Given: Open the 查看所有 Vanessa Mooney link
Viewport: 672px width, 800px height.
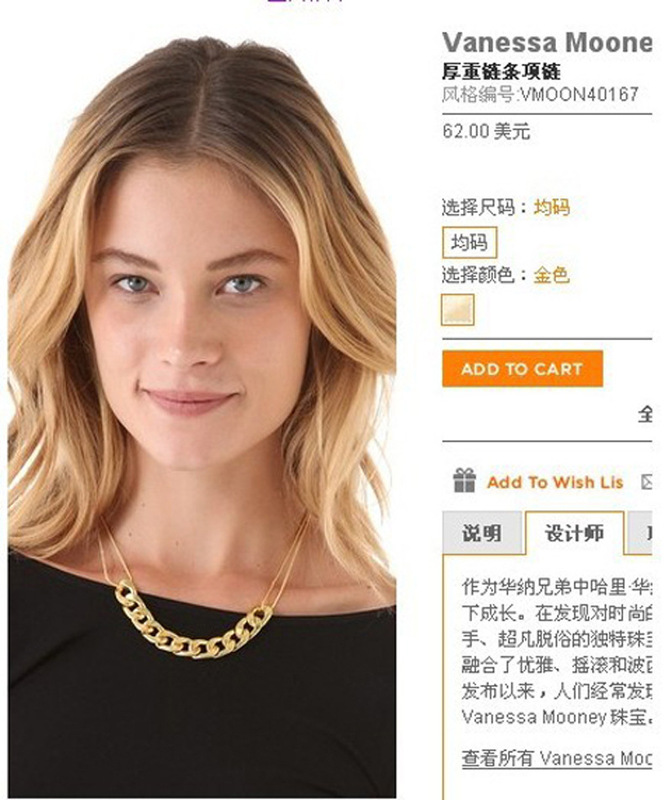Looking at the screenshot, I should tap(557, 758).
